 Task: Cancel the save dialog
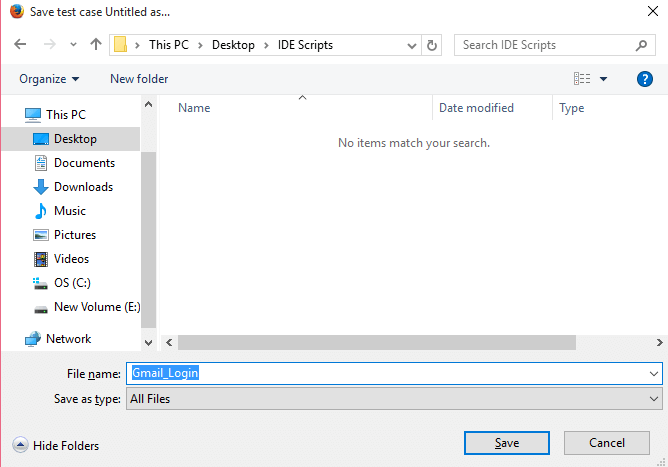607,443
